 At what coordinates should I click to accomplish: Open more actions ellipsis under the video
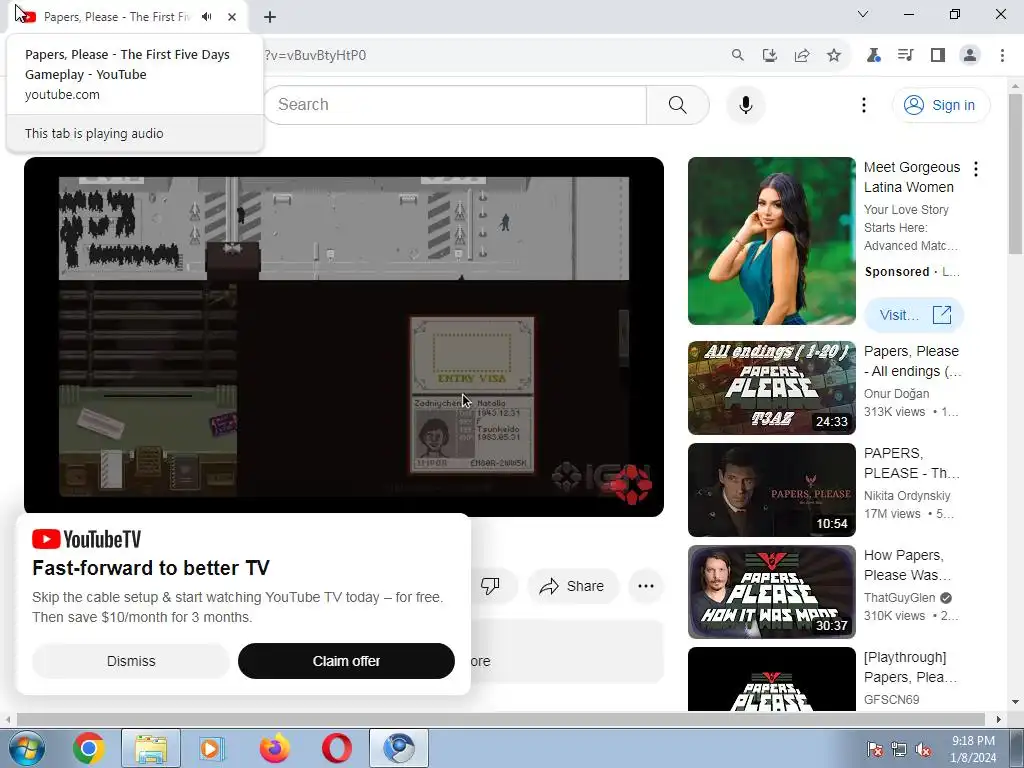[646, 586]
